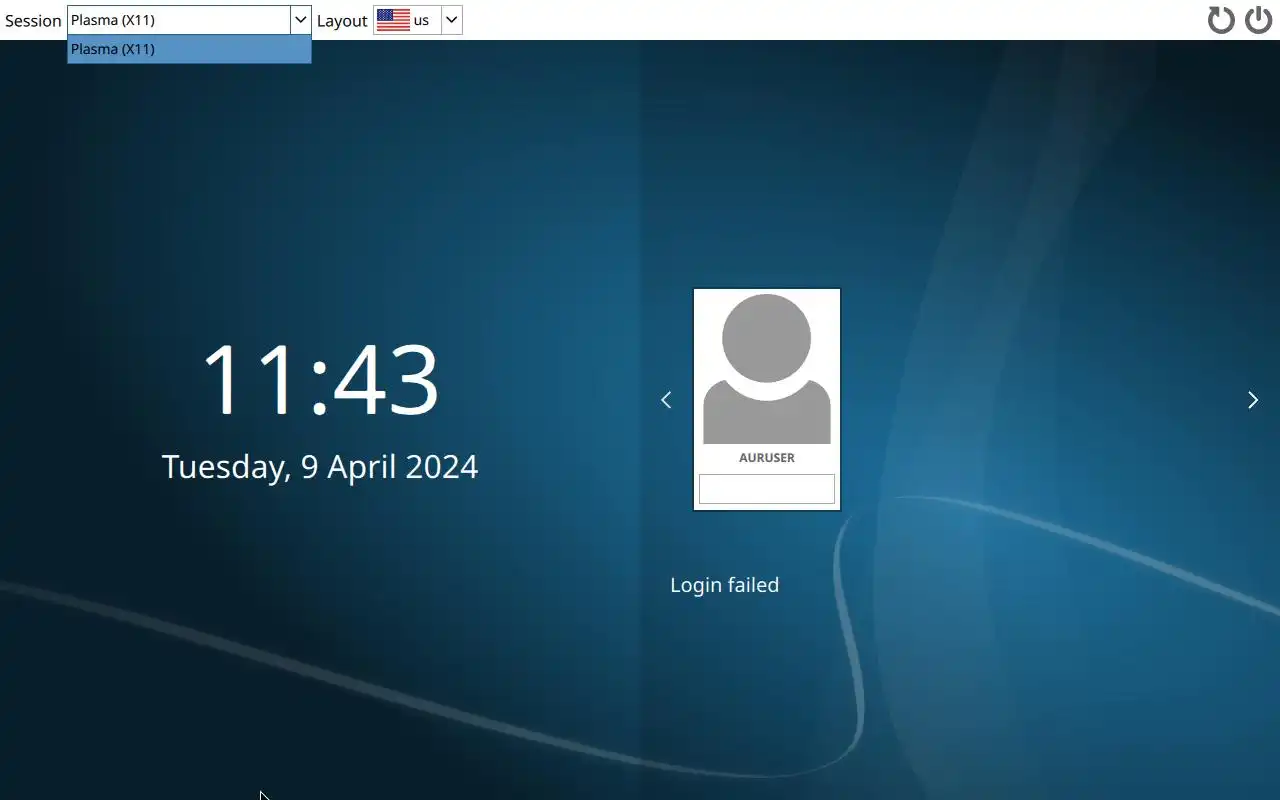Open the keyboard Layout dropdown arrow
The width and height of the screenshot is (1280, 800).
(451, 20)
